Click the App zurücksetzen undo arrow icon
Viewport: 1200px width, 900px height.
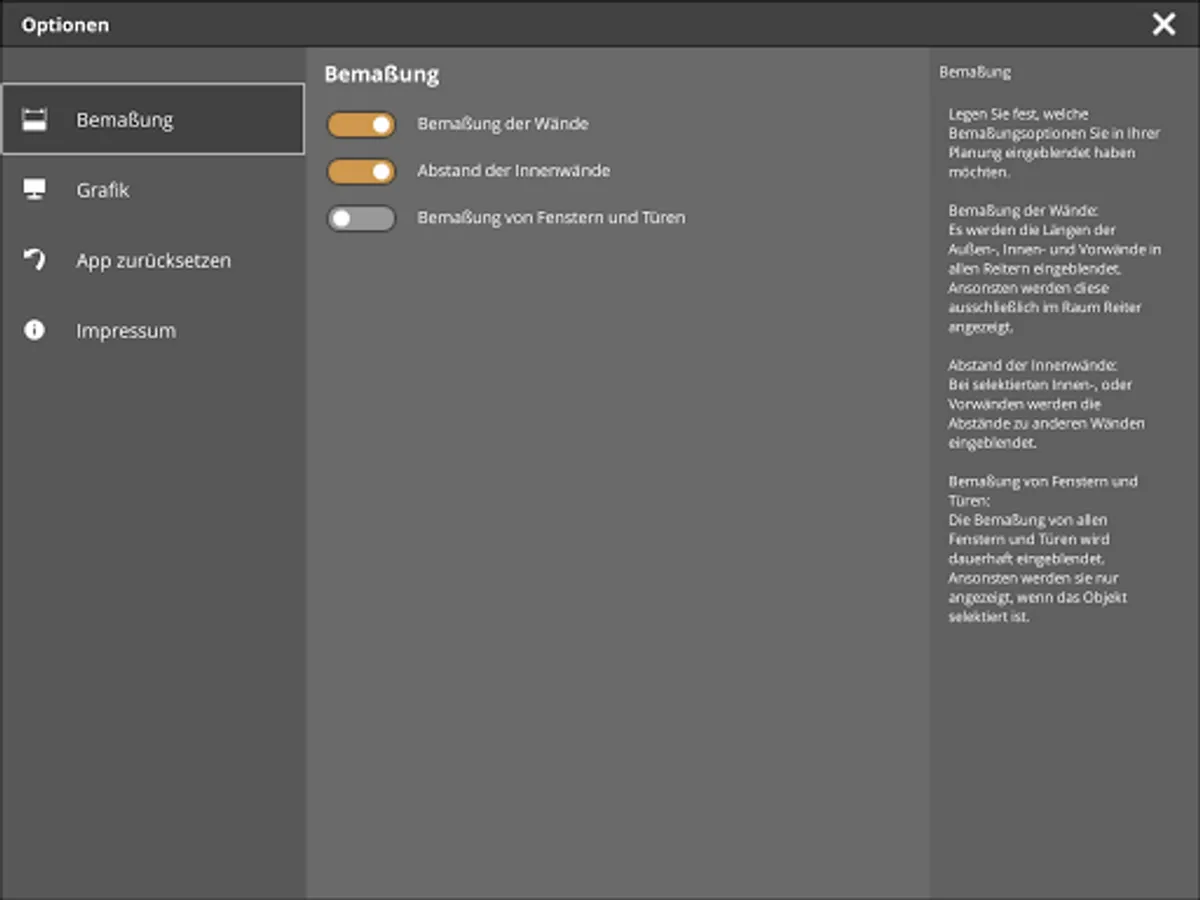pyautogui.click(x=35, y=260)
